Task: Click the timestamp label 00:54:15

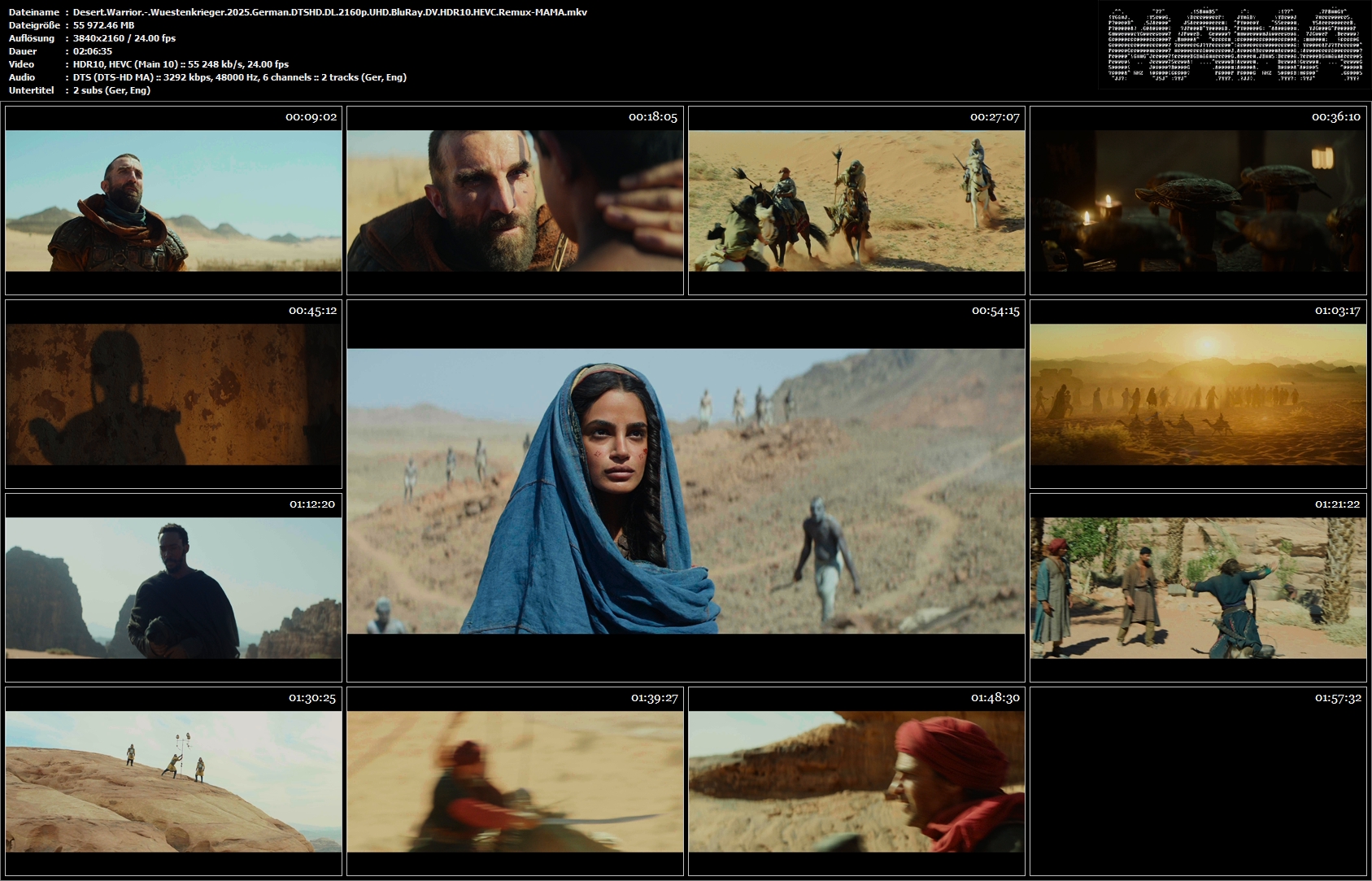Action: coord(995,311)
